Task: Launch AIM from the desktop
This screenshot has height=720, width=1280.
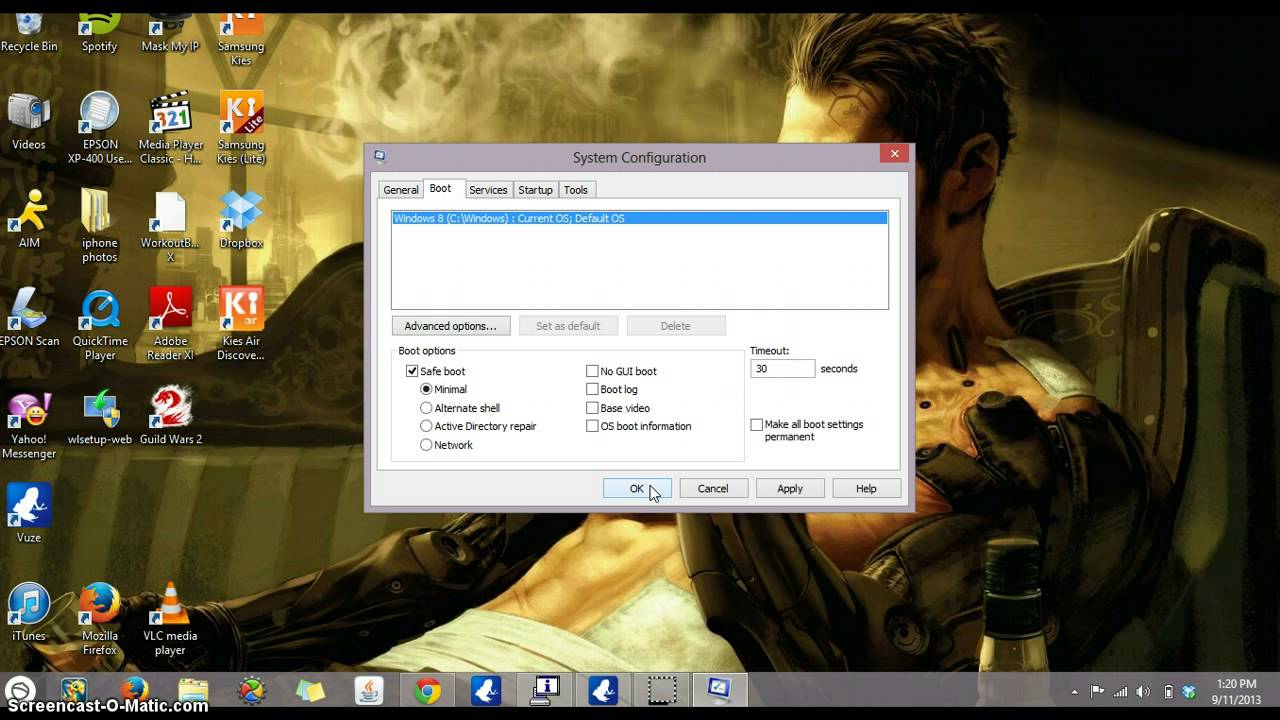Action: point(29,220)
